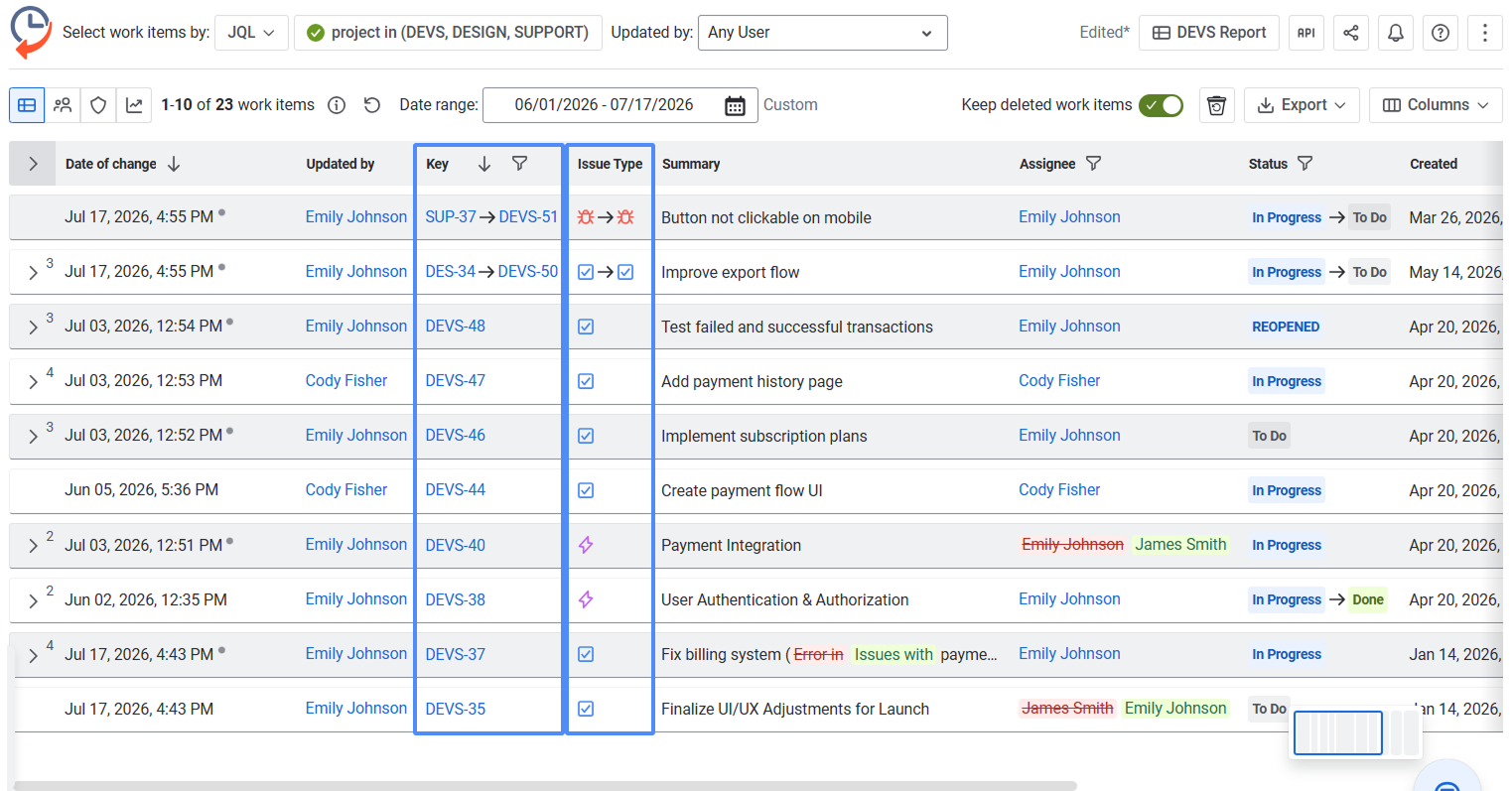Screen dimensions: 1512x791
Task: Open the DEVS Report button
Action: pyautogui.click(x=1209, y=33)
